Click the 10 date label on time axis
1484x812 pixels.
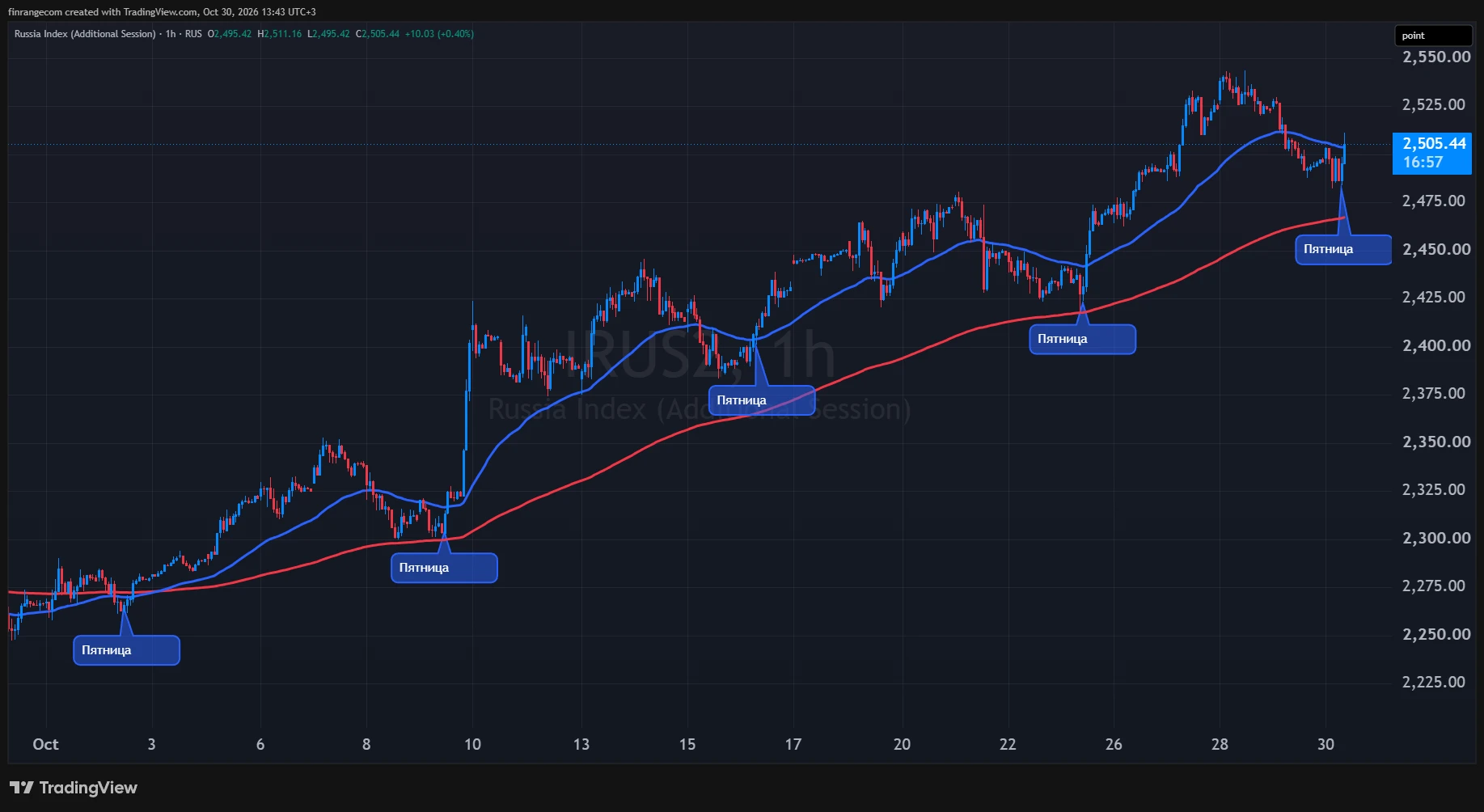(x=472, y=744)
